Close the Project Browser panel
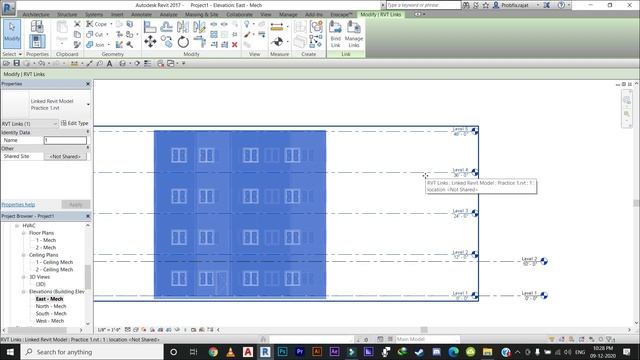The width and height of the screenshot is (640, 360). pos(88,216)
